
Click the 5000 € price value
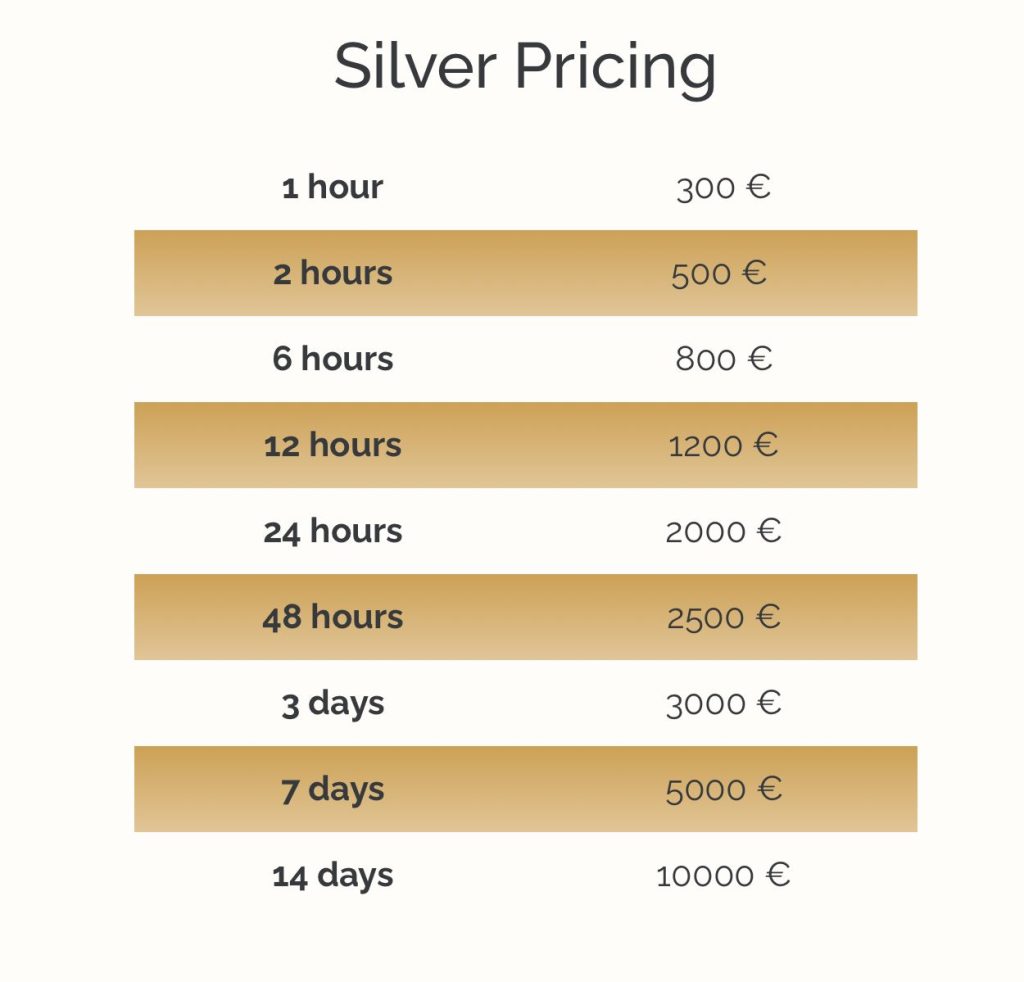coord(723,790)
